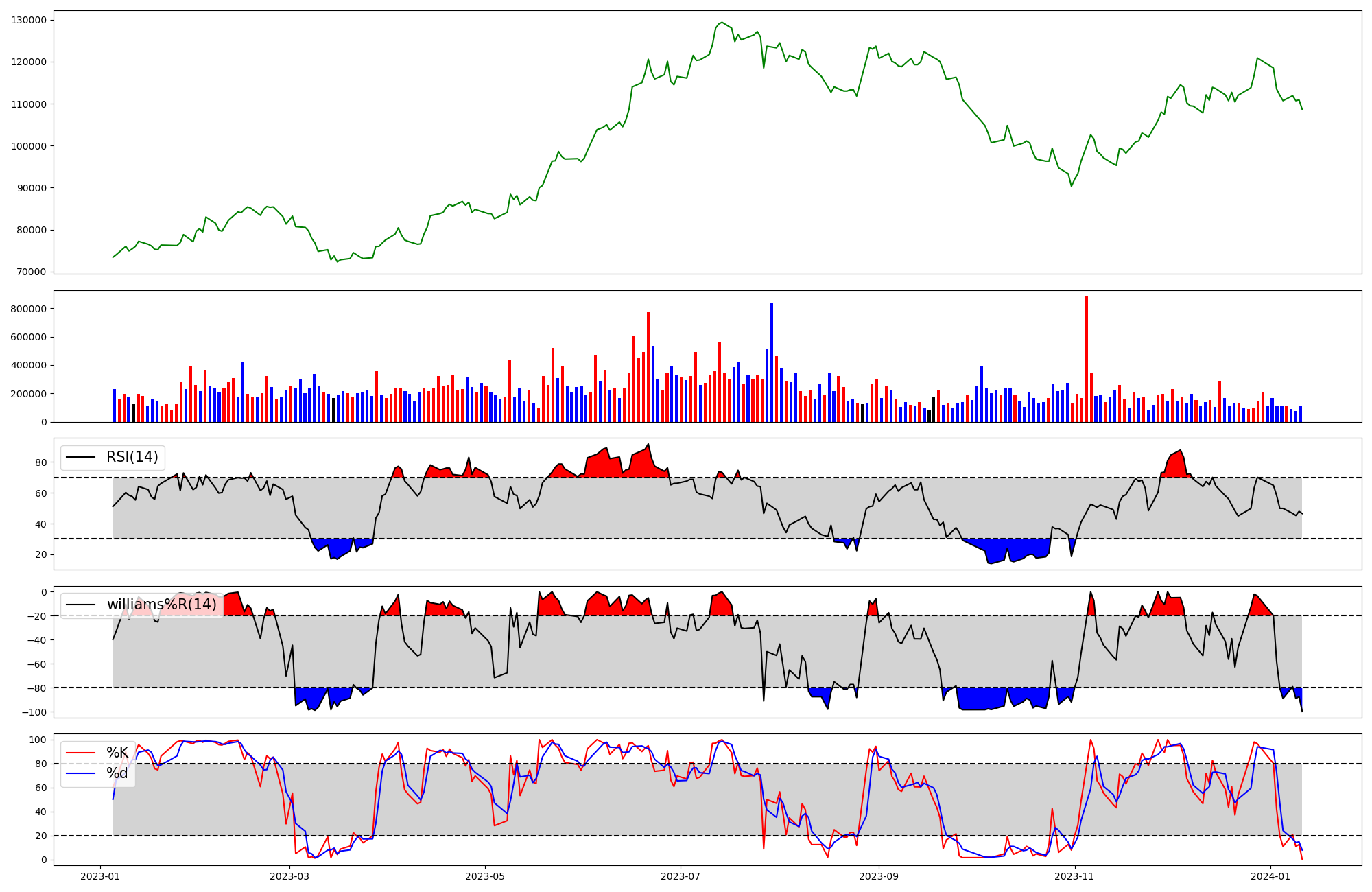The image size is (1372, 892).
Task: Click the red %K line swatch in legend
Action: [x=80, y=753]
